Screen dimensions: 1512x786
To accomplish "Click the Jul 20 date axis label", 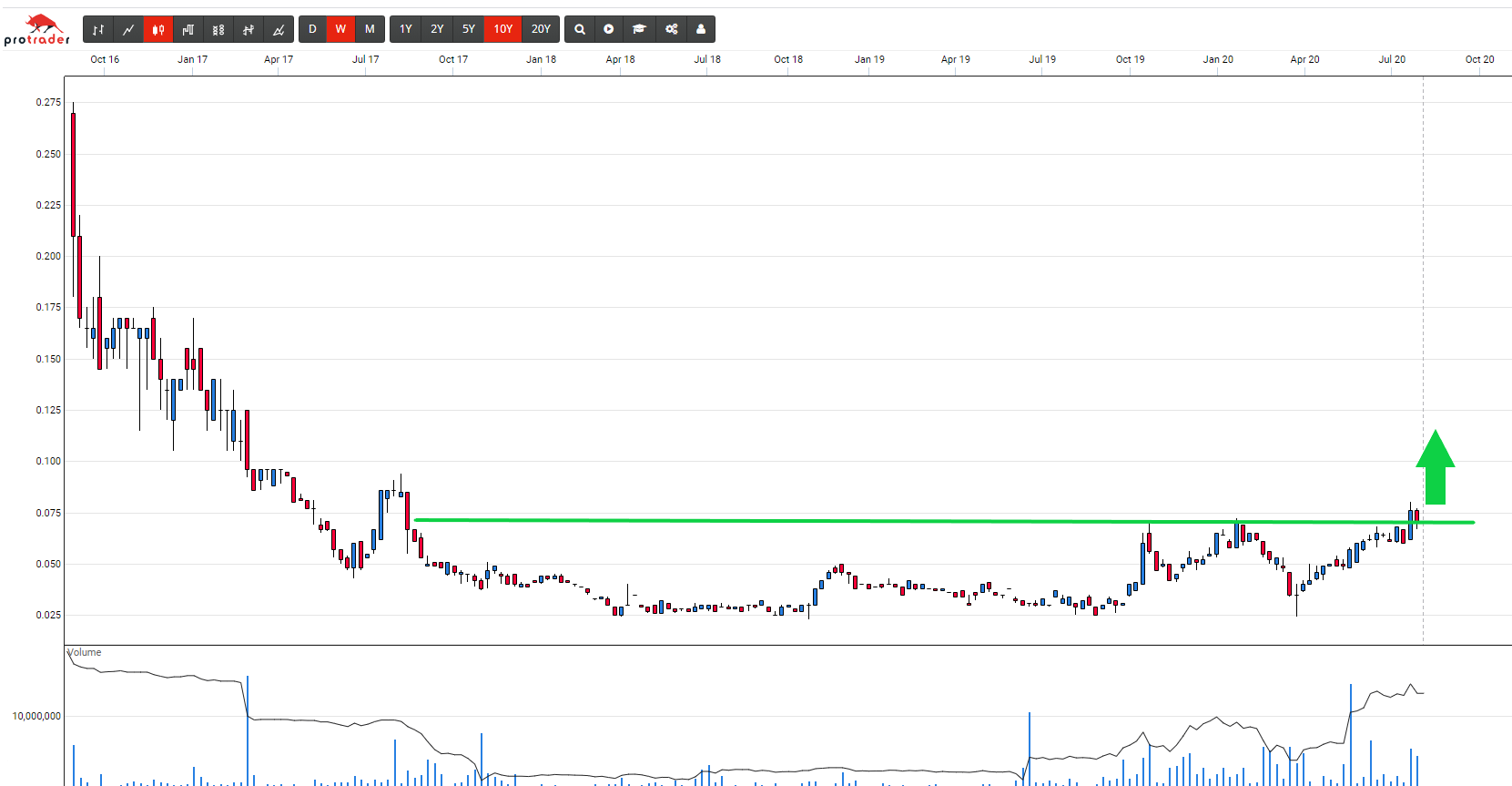I will tap(1392, 59).
